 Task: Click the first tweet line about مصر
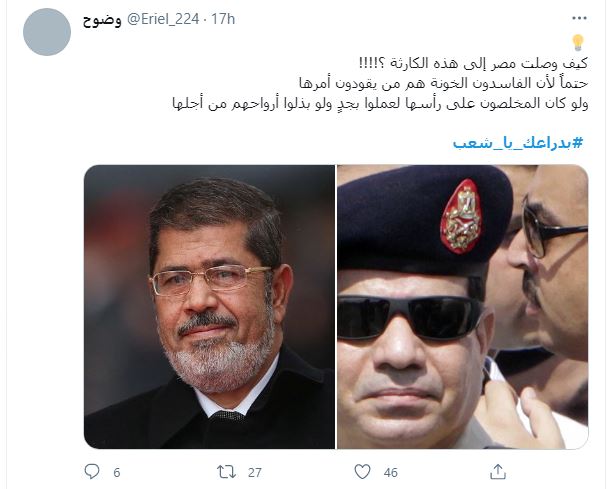473,63
